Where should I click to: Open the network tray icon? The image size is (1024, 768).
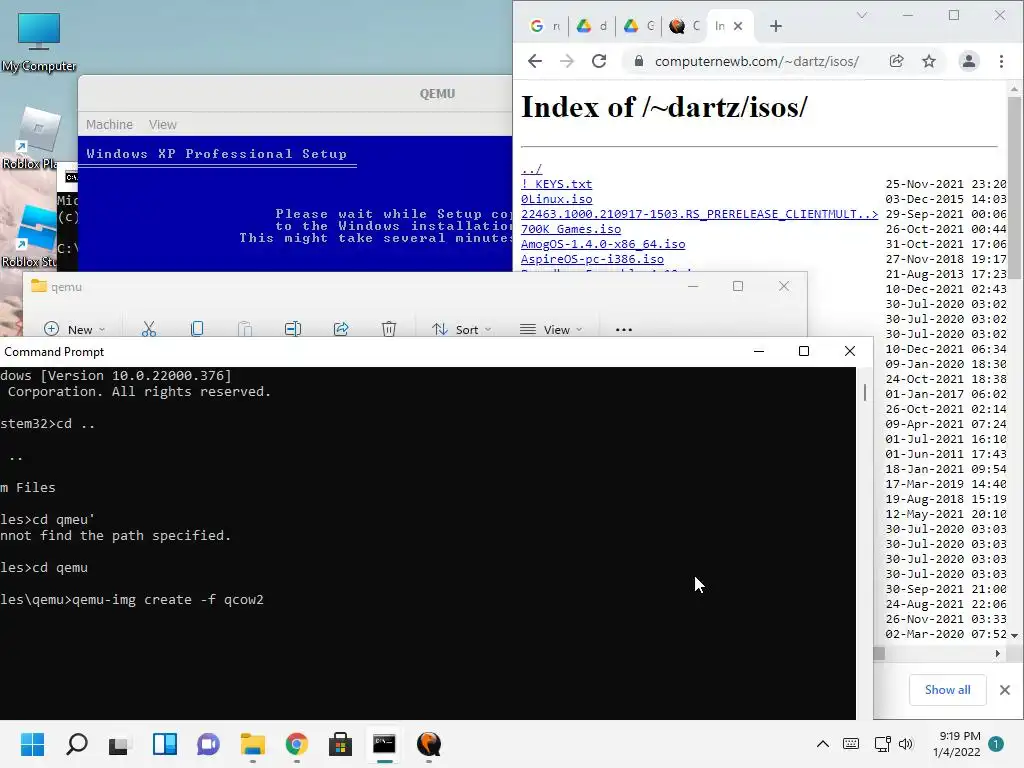tap(882, 744)
